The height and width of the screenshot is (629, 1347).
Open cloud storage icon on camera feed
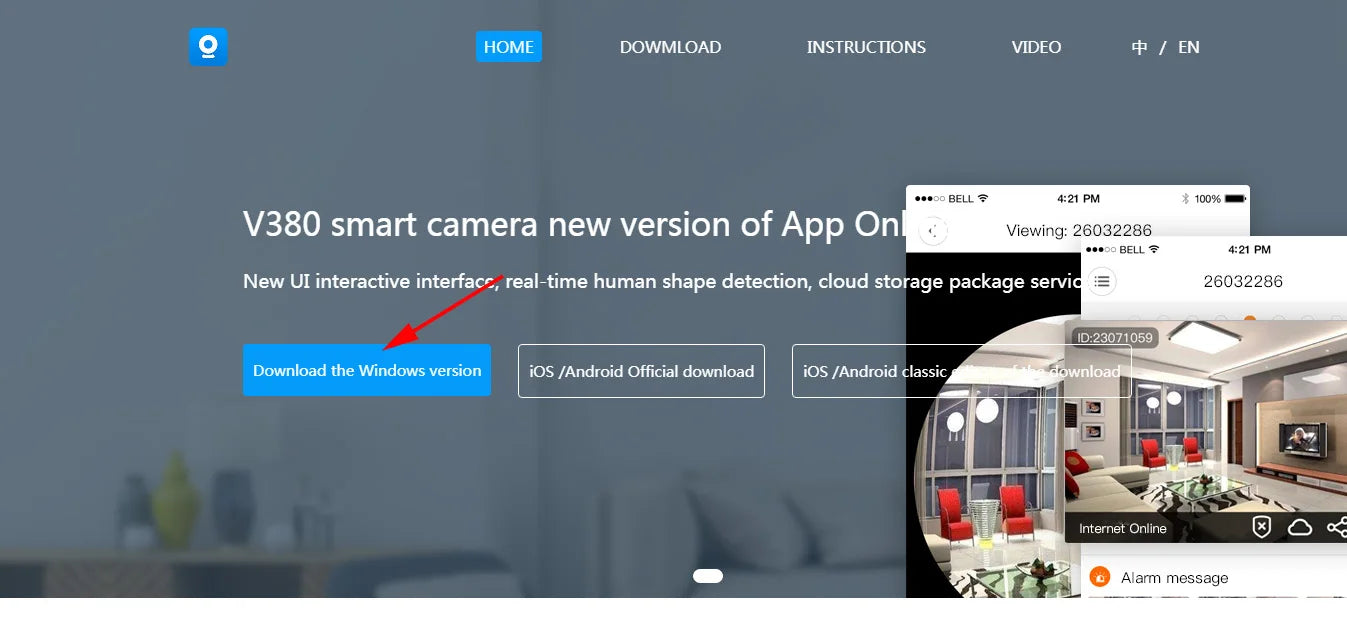[1299, 527]
